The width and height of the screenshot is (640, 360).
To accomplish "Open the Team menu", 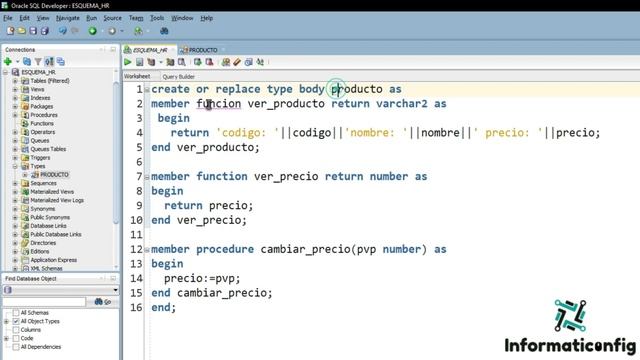I will coord(136,18).
